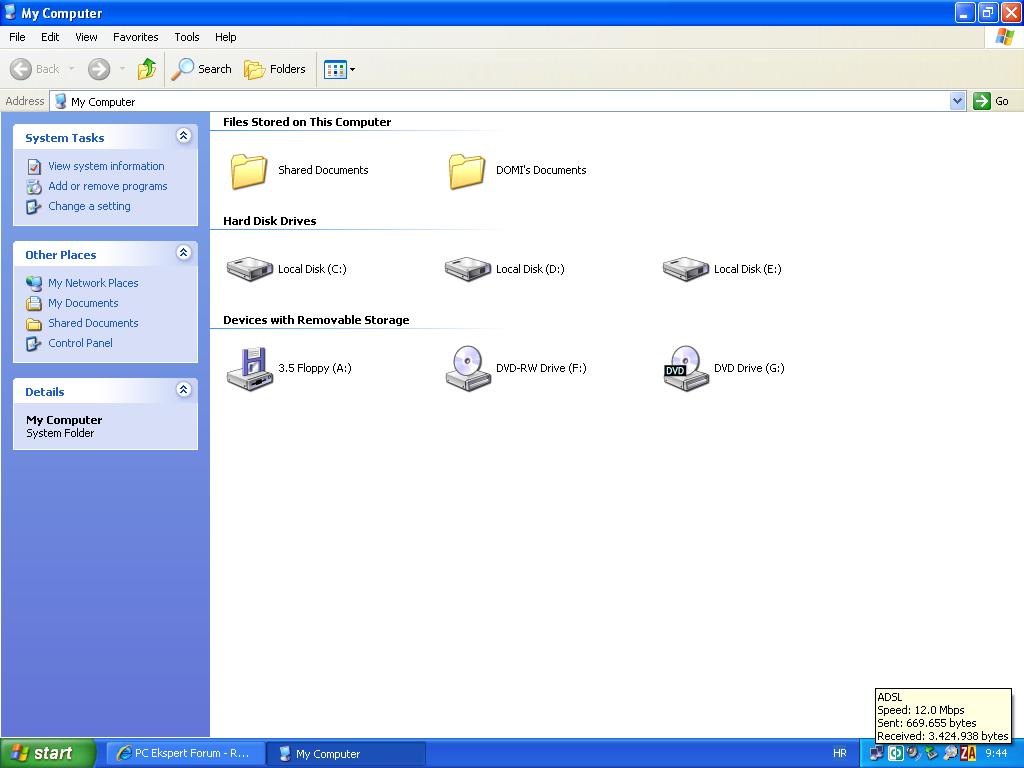Open Local Disk (E:) drive
The height and width of the screenshot is (768, 1024).
click(x=685, y=269)
